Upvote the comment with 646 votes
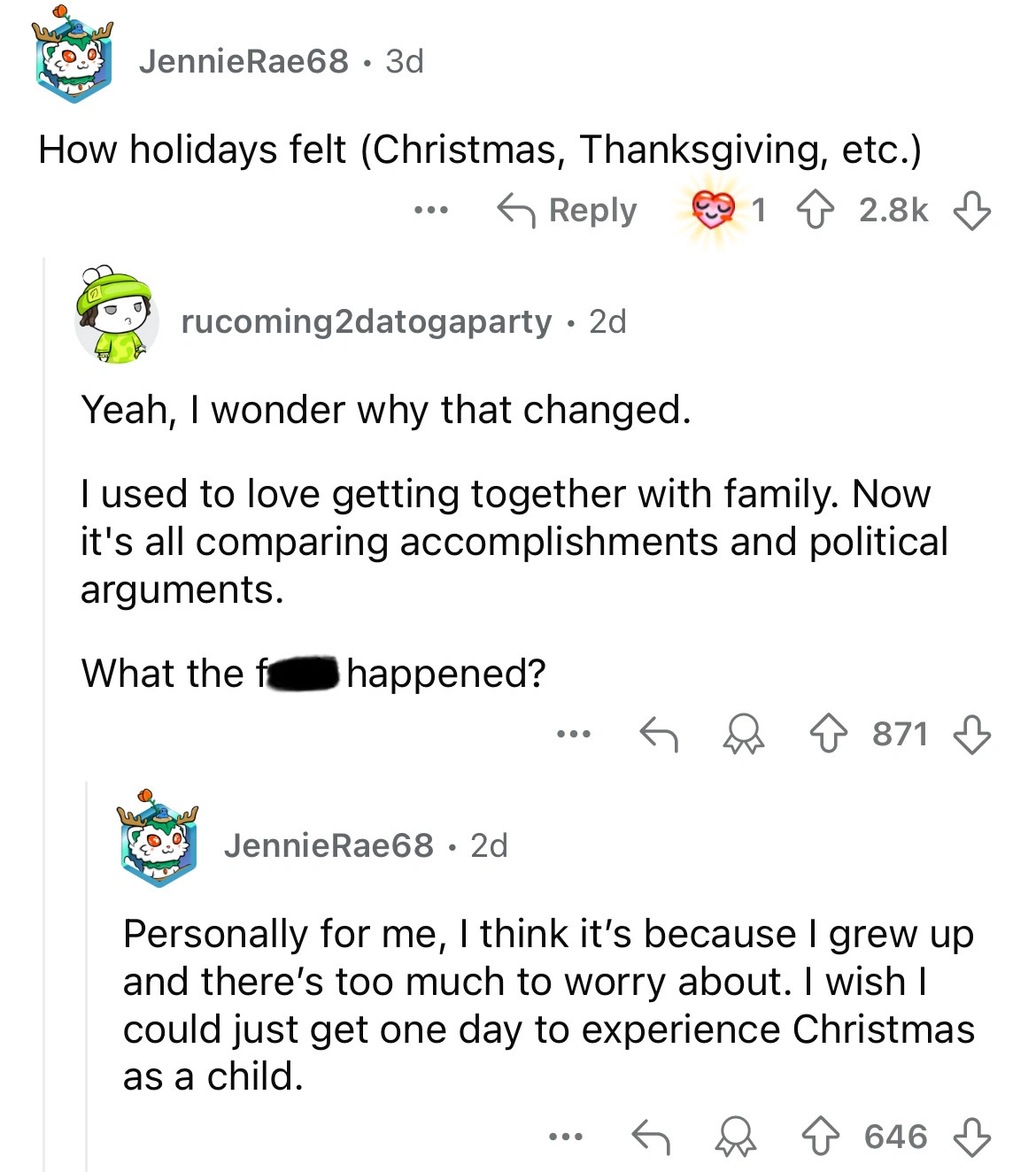This screenshot has width=1036, height=1172. click(x=820, y=1137)
